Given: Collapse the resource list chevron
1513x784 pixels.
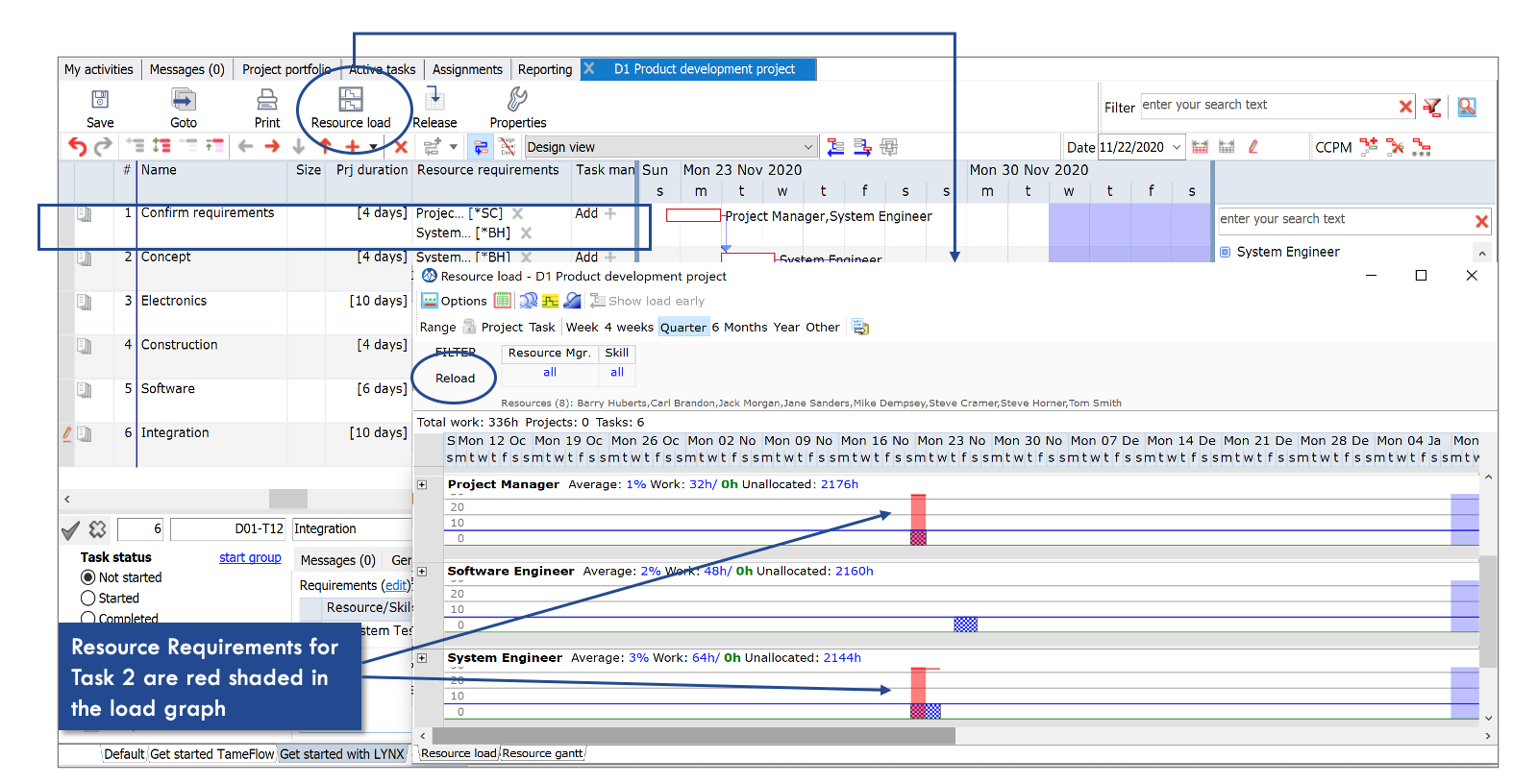Looking at the screenshot, I should tap(1481, 253).
